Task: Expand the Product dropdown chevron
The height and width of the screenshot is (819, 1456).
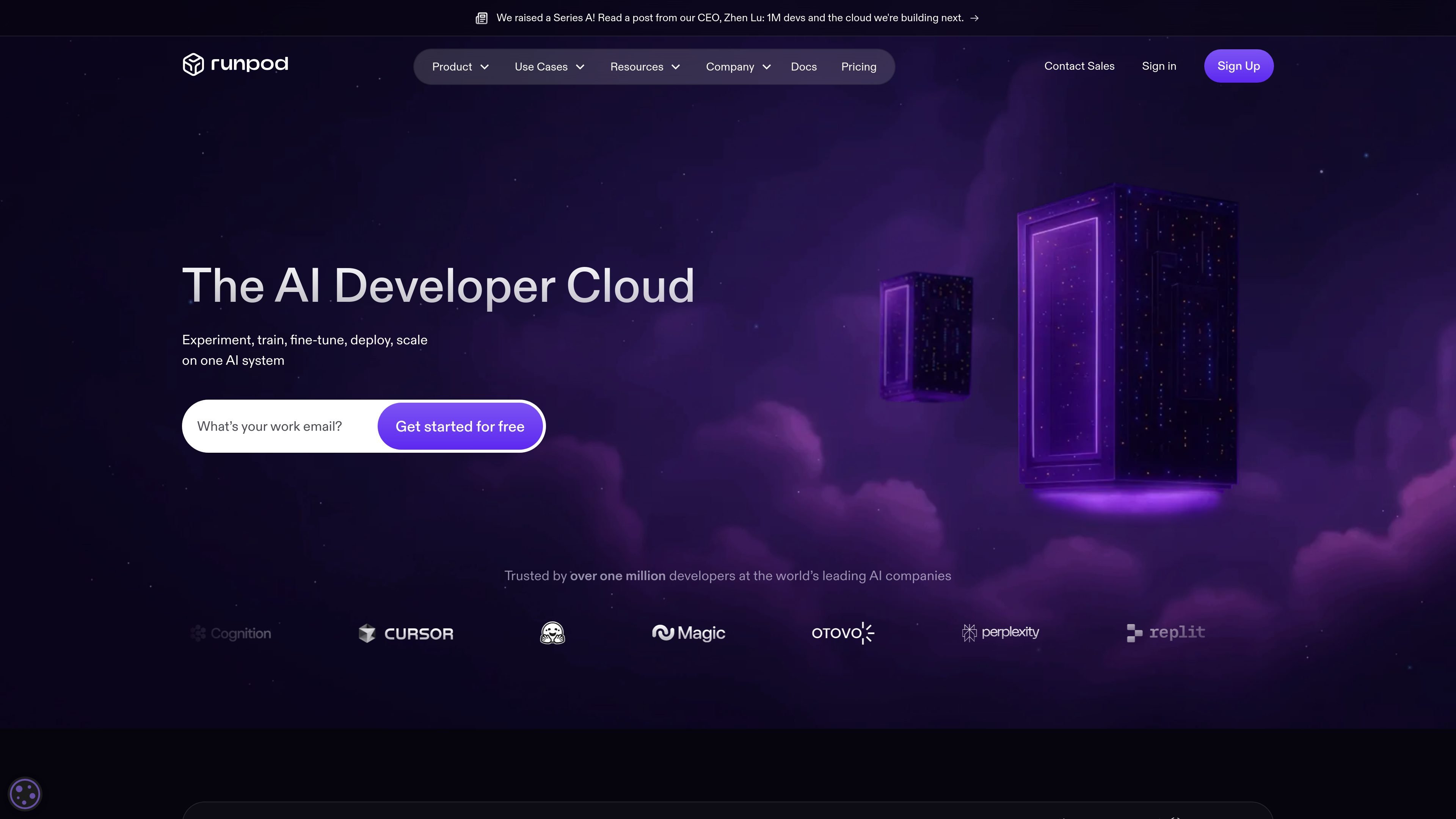Action: click(x=485, y=67)
